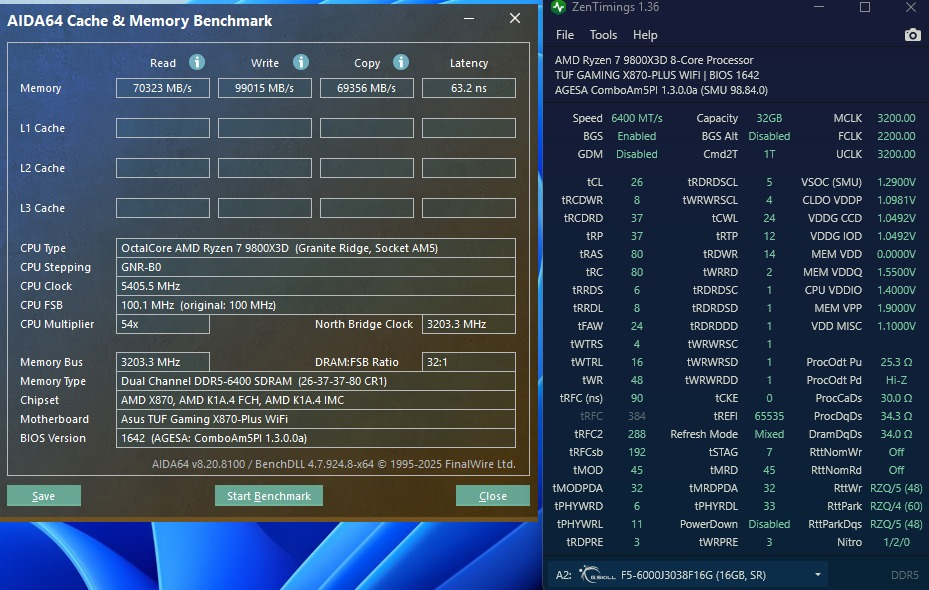Click the Chipset field showing AMD X870

(x=316, y=400)
